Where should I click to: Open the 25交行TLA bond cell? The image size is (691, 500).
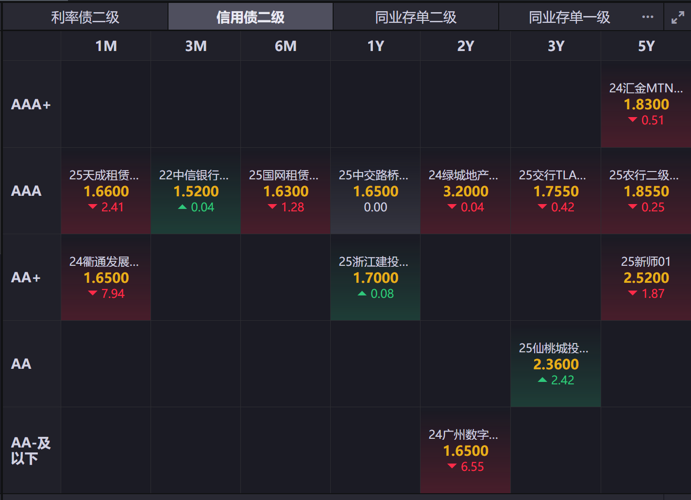(556, 191)
